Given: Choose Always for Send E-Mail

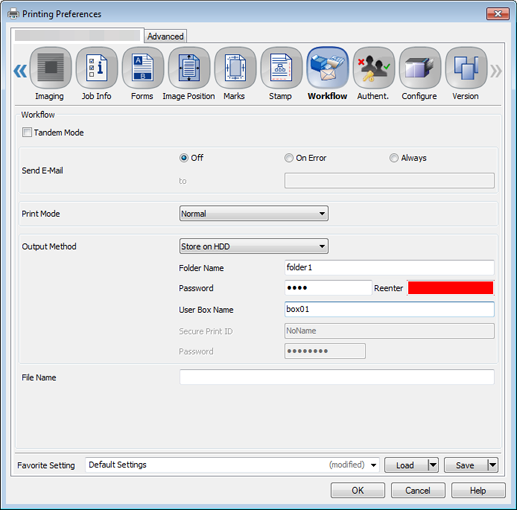Looking at the screenshot, I should coord(394,158).
